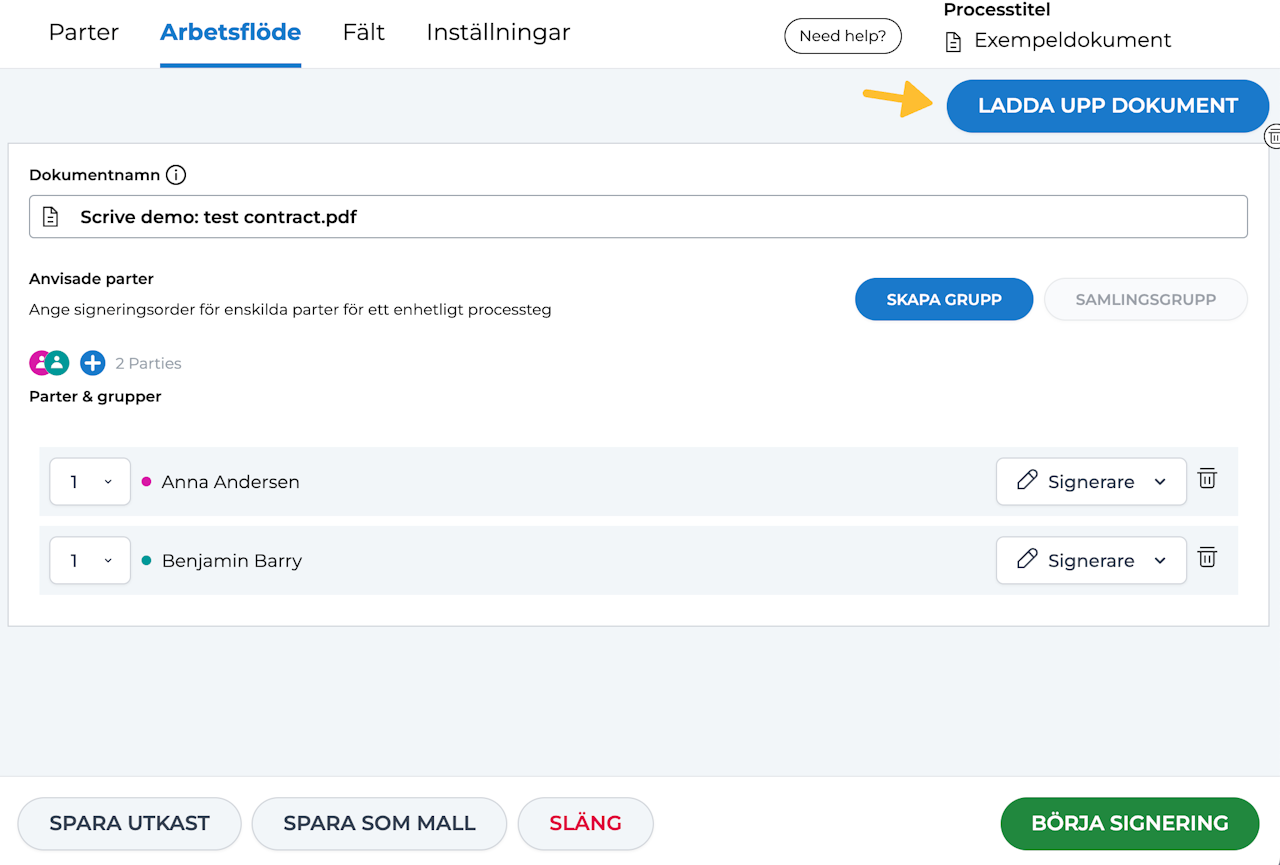Open the Fält tab
Screen dimensions: 1280x865
[x=364, y=32]
